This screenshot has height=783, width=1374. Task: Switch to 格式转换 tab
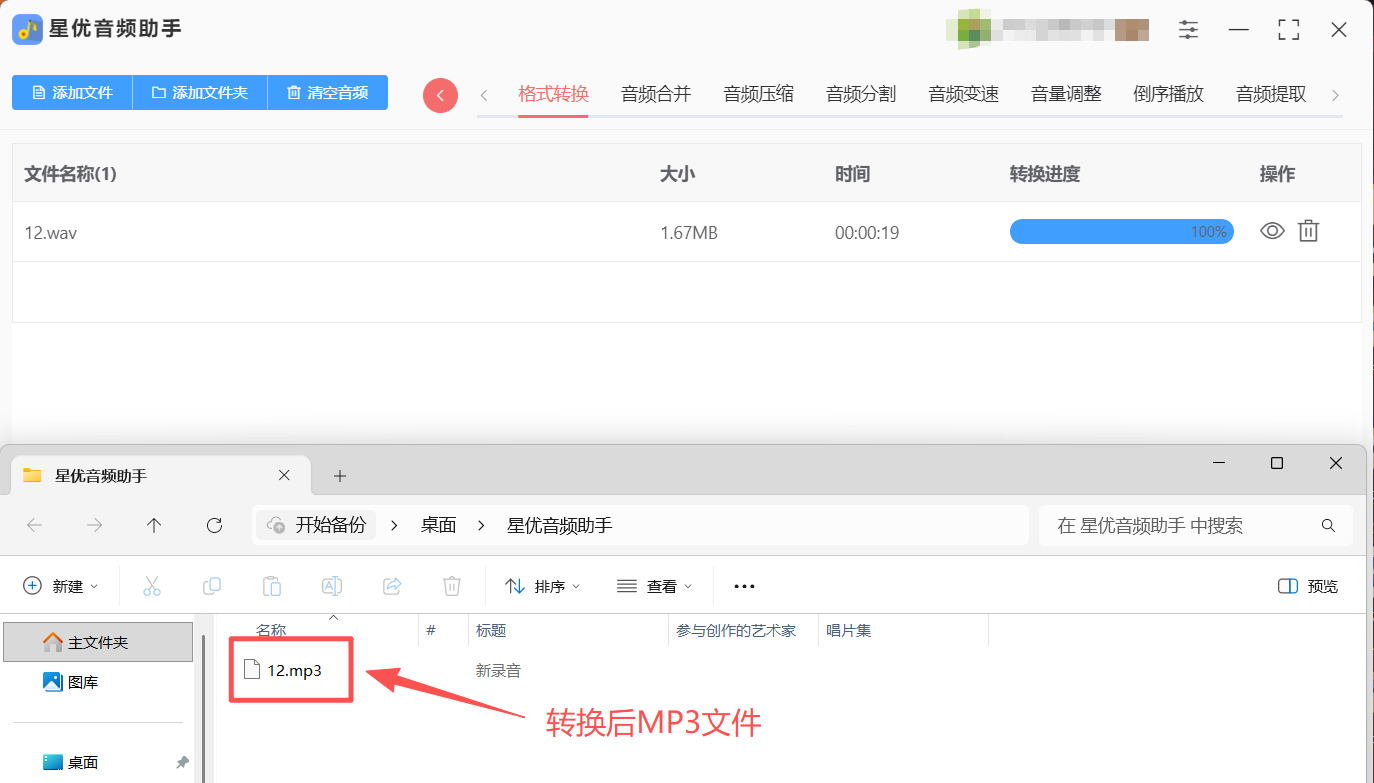coord(553,95)
